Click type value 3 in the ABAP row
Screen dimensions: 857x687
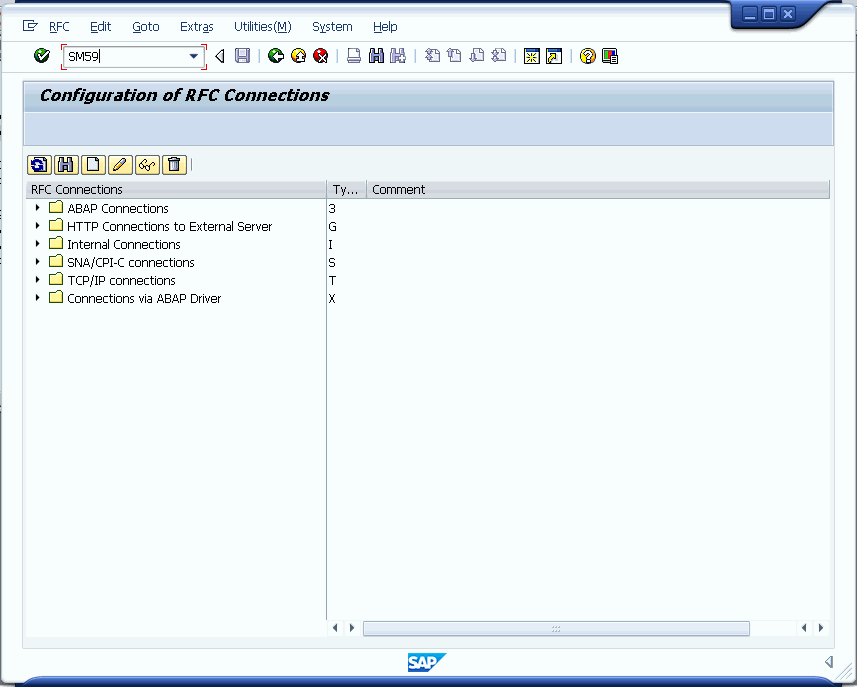pyautogui.click(x=332, y=208)
